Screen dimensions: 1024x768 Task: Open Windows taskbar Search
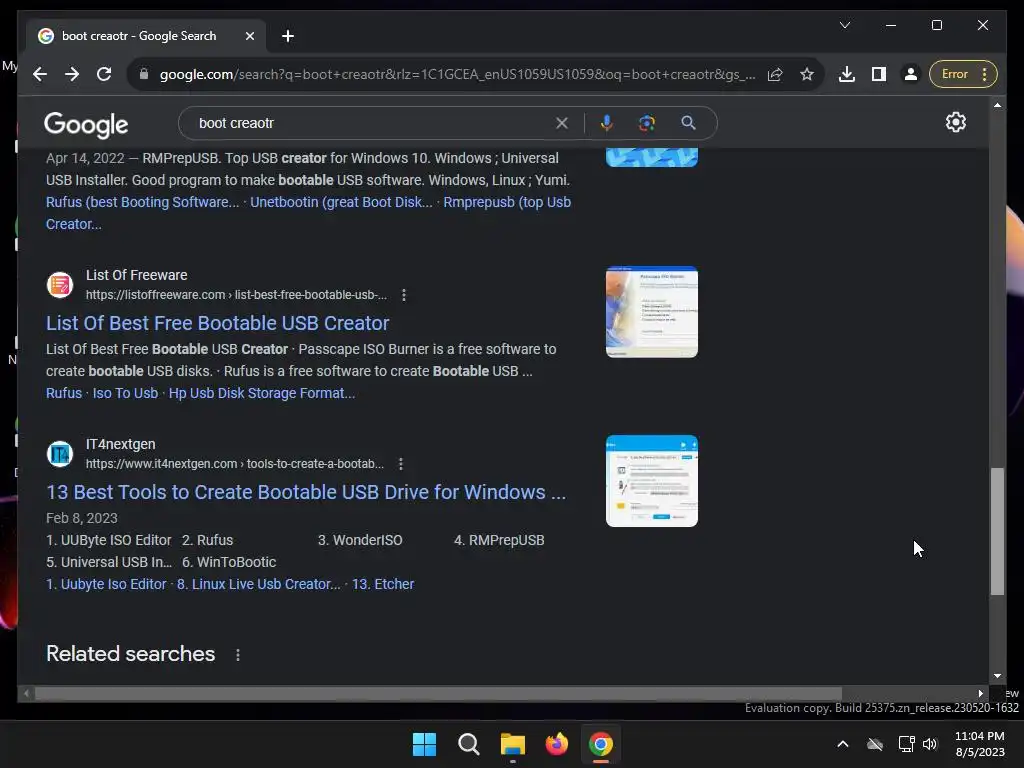coord(468,744)
